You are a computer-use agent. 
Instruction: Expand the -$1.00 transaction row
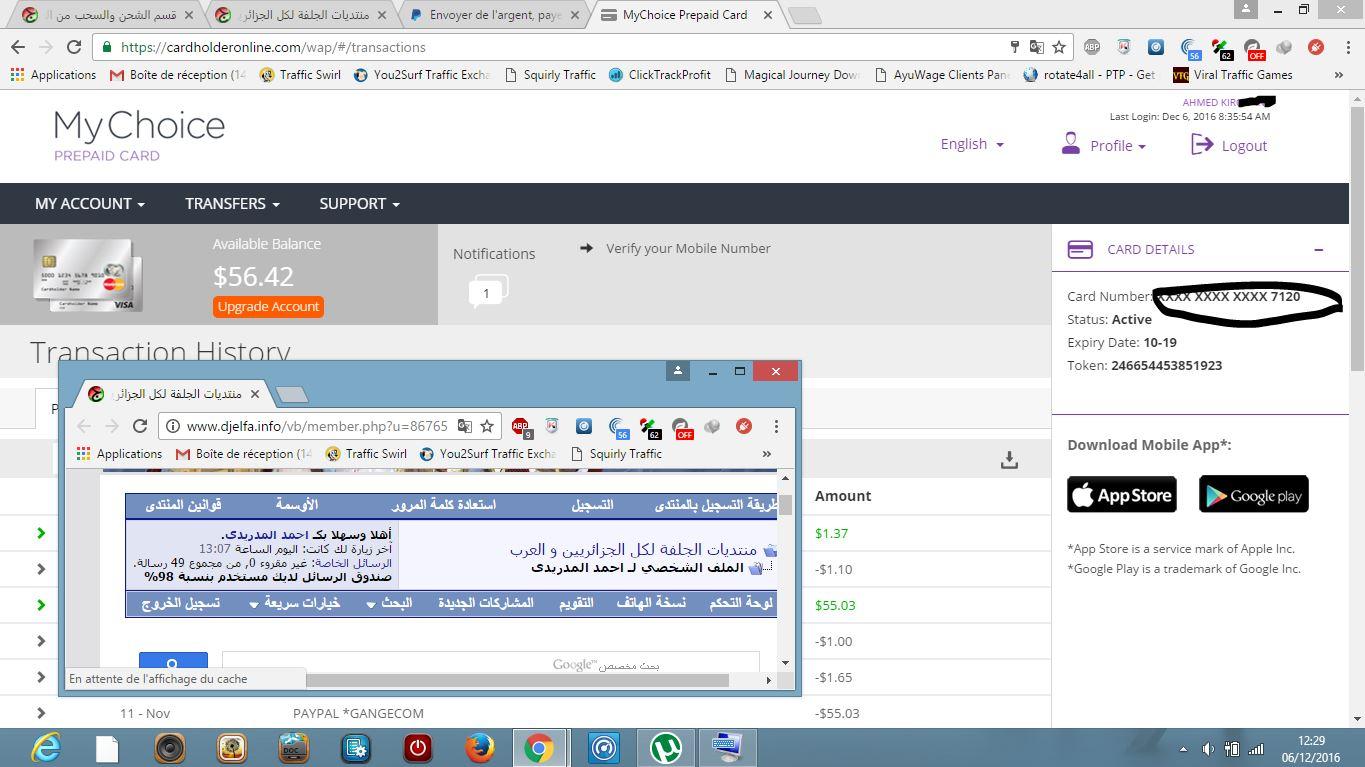(41, 641)
